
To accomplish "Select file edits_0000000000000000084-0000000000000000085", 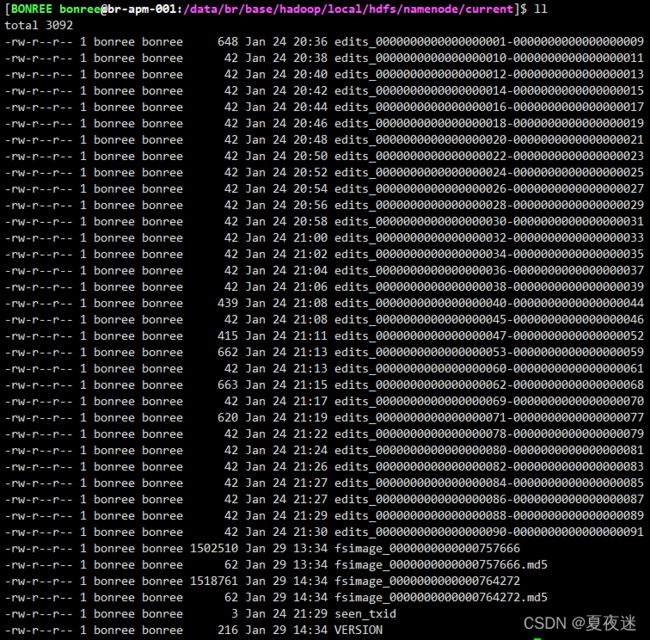I will 489,483.
